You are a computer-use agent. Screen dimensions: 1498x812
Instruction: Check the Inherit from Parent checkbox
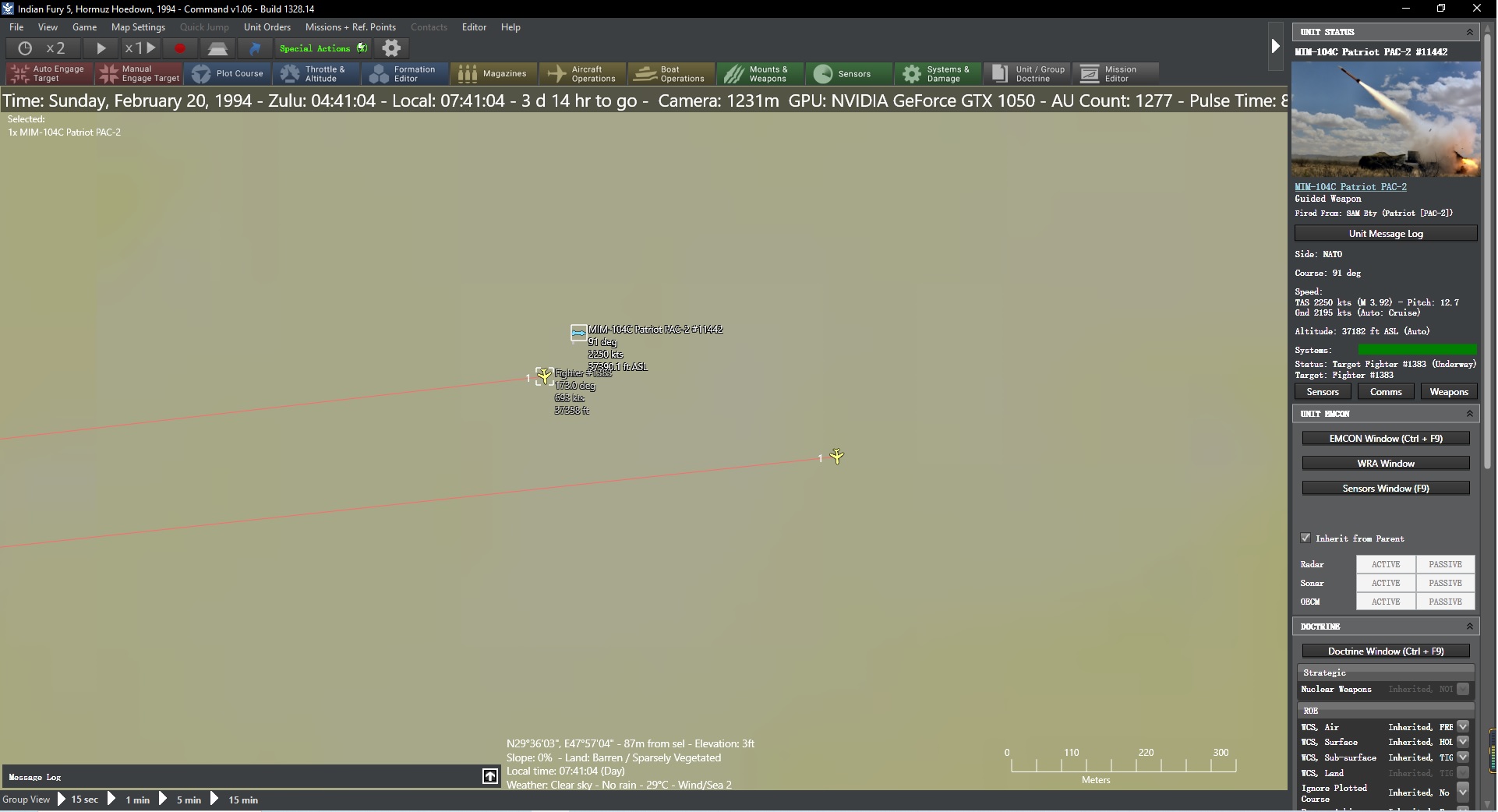tap(1307, 538)
